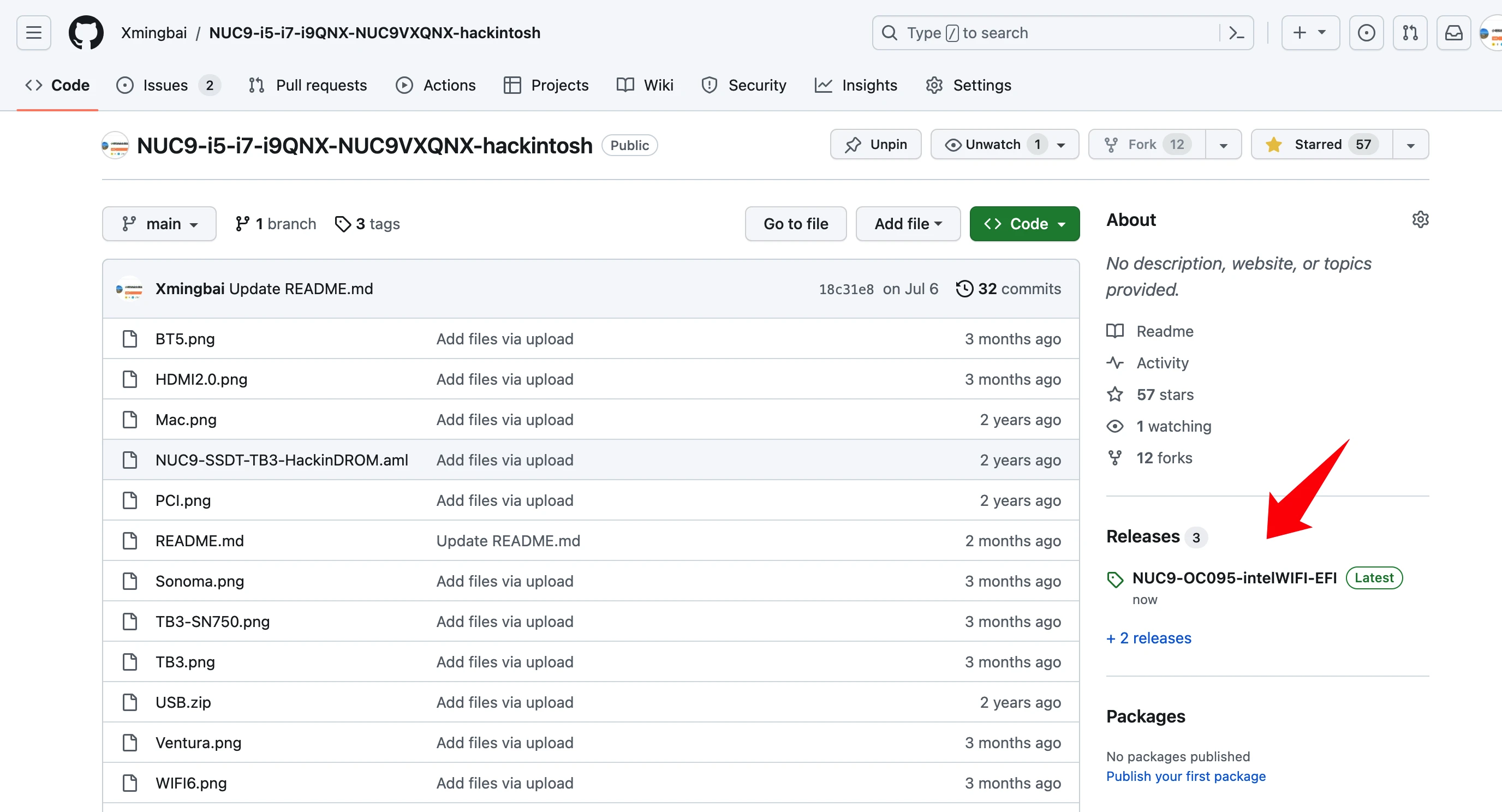Viewport: 1502px width, 812px height.
Task: Click the fork icon beside 12 forks
Action: tap(1115, 458)
